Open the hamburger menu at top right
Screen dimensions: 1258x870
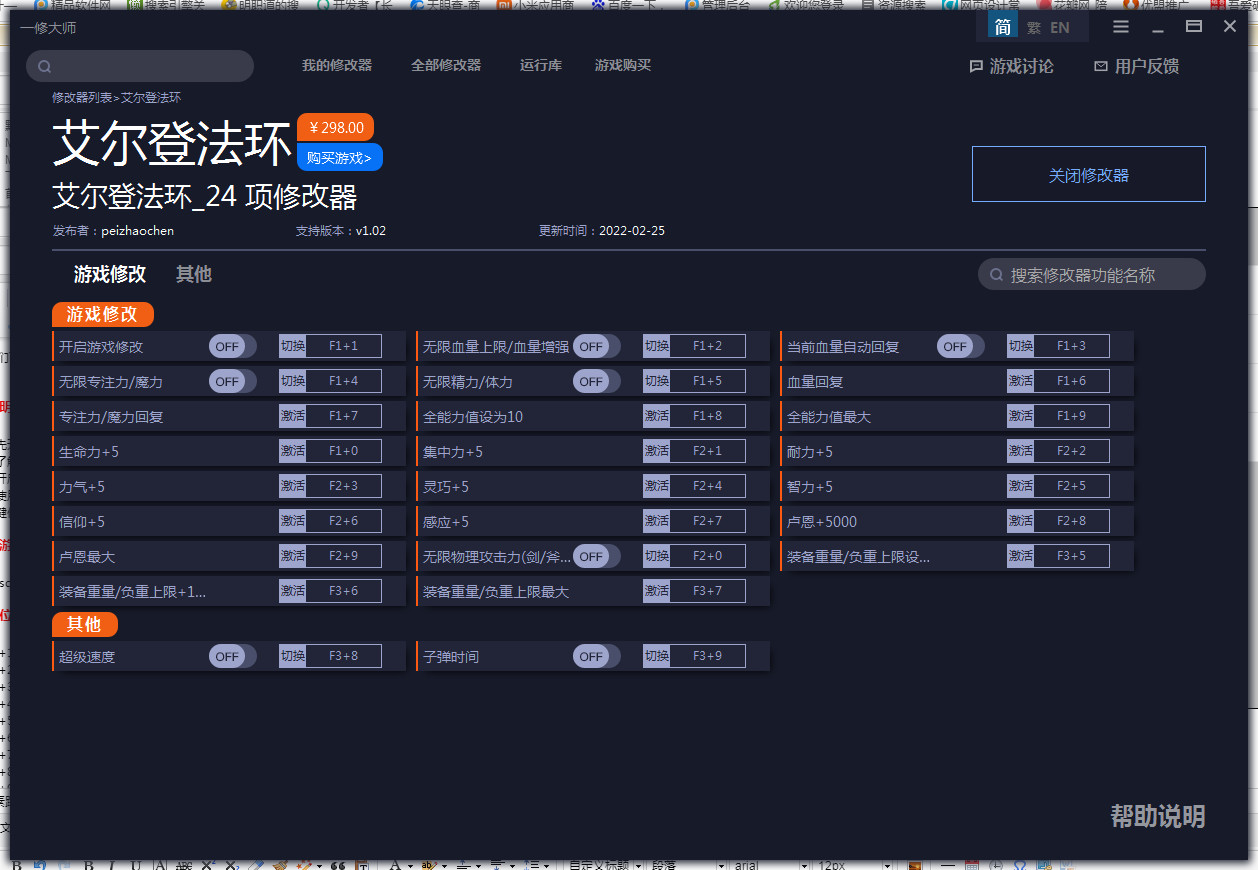click(x=1119, y=27)
